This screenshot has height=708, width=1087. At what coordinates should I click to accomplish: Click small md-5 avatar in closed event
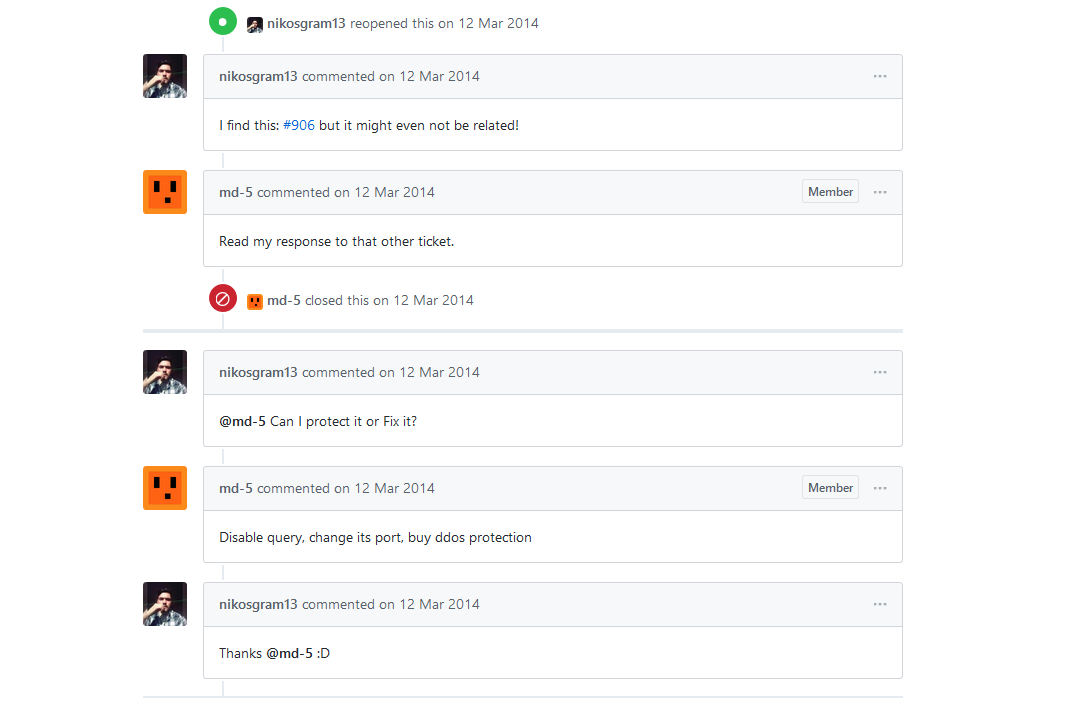(x=255, y=301)
